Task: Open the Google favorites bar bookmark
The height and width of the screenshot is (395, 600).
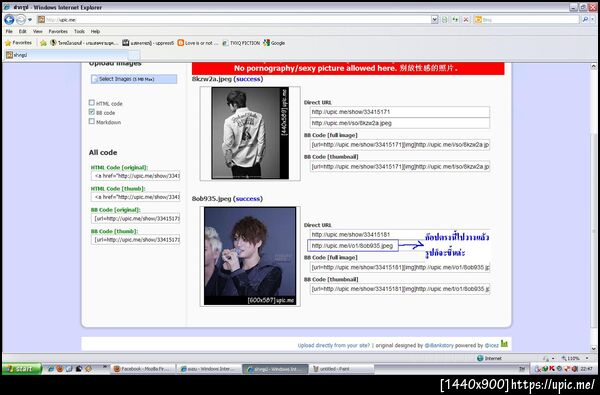Action: coord(274,43)
